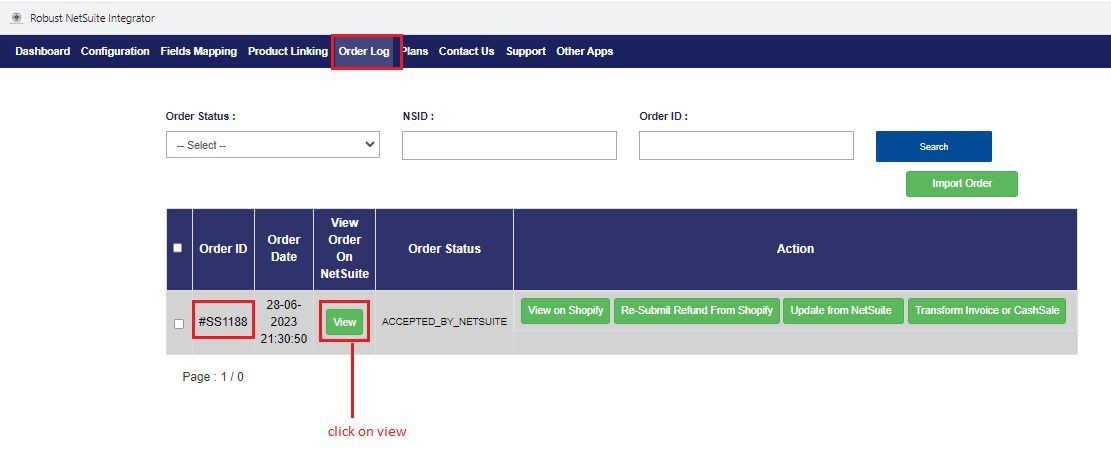Click Re-Submit Refund From Shopify button
Screen dimensions: 1111x449
pos(697,311)
